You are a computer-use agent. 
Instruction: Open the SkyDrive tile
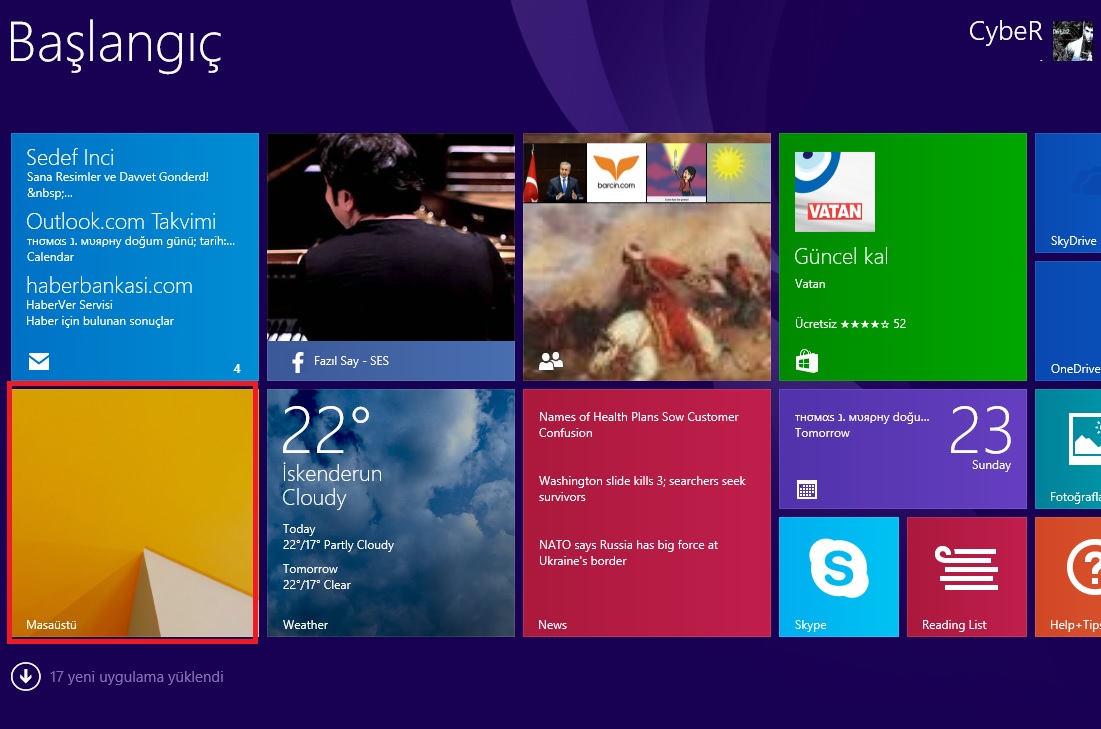pyautogui.click(x=1068, y=193)
